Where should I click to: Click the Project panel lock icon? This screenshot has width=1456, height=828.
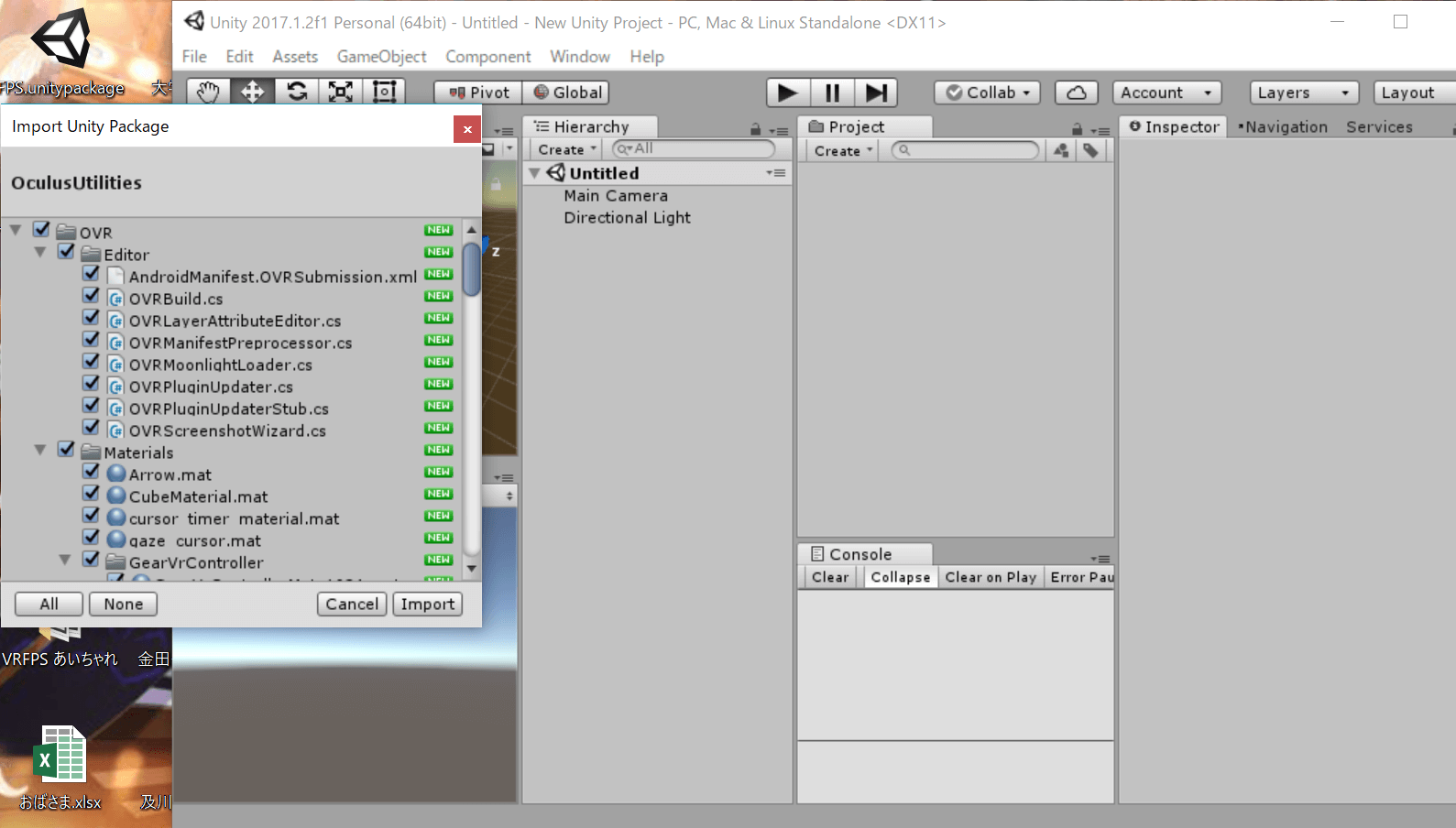pyautogui.click(x=1078, y=129)
